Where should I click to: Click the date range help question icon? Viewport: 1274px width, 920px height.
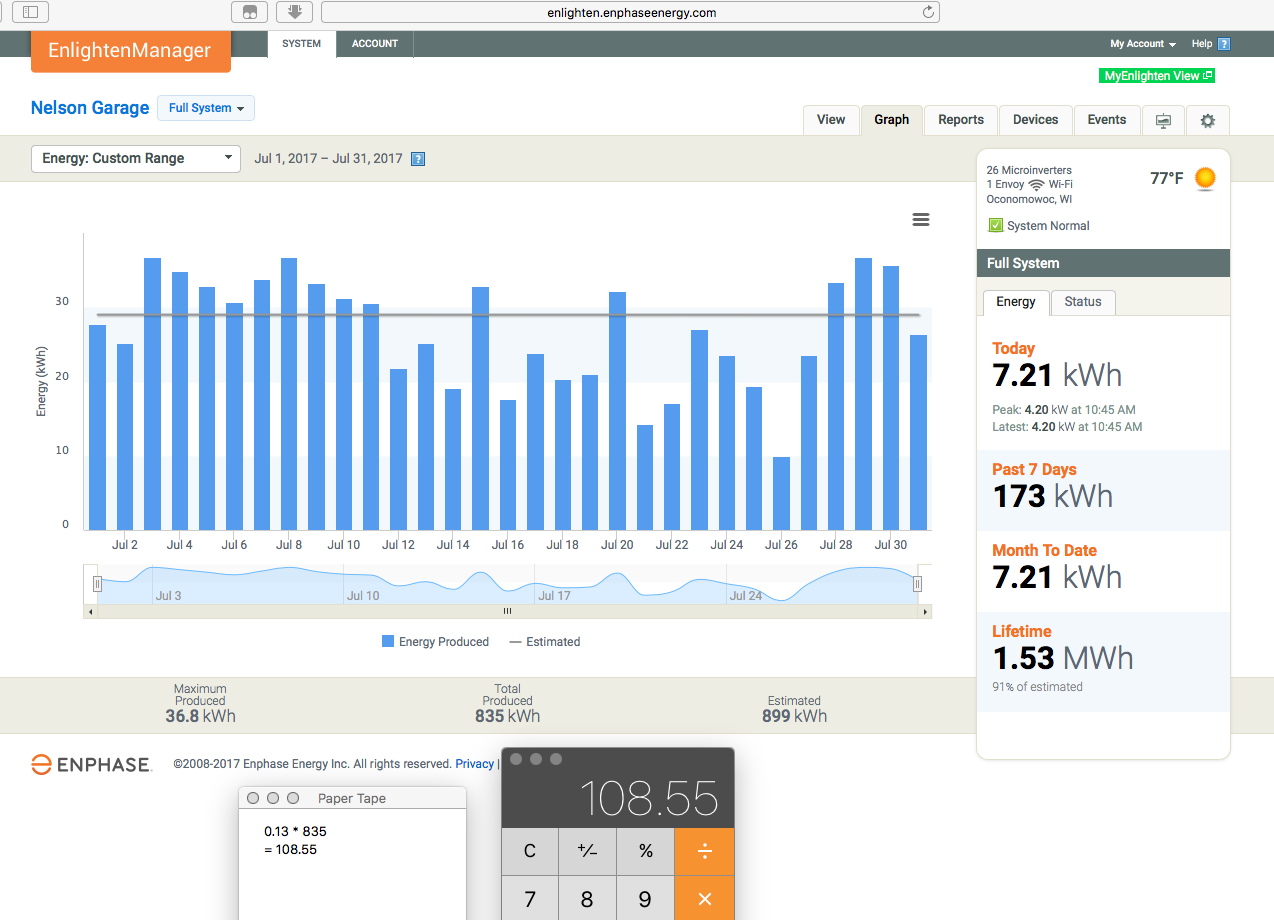click(418, 159)
